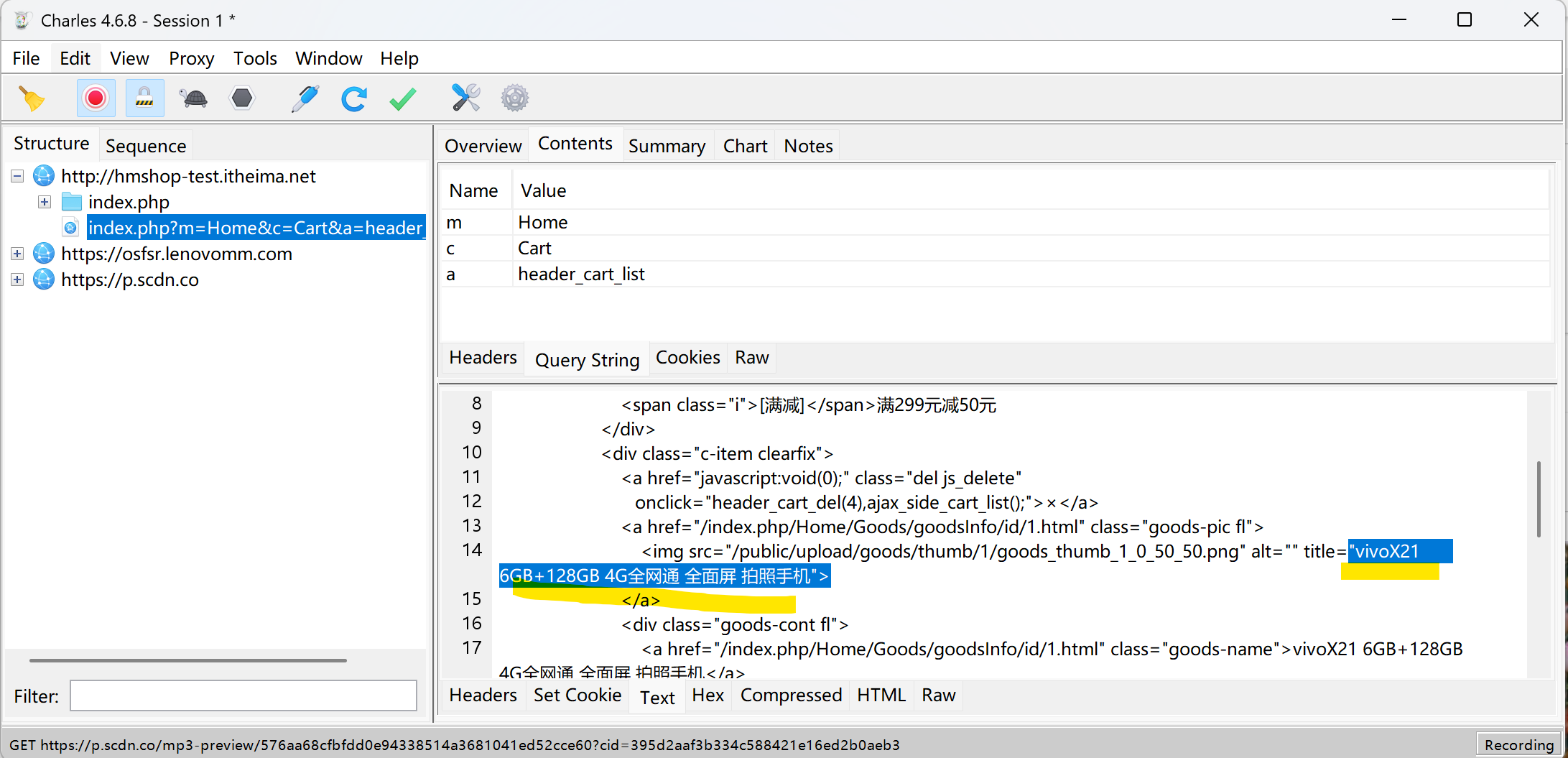Focus the Filter input field
This screenshot has width=1568, height=758.
click(243, 695)
